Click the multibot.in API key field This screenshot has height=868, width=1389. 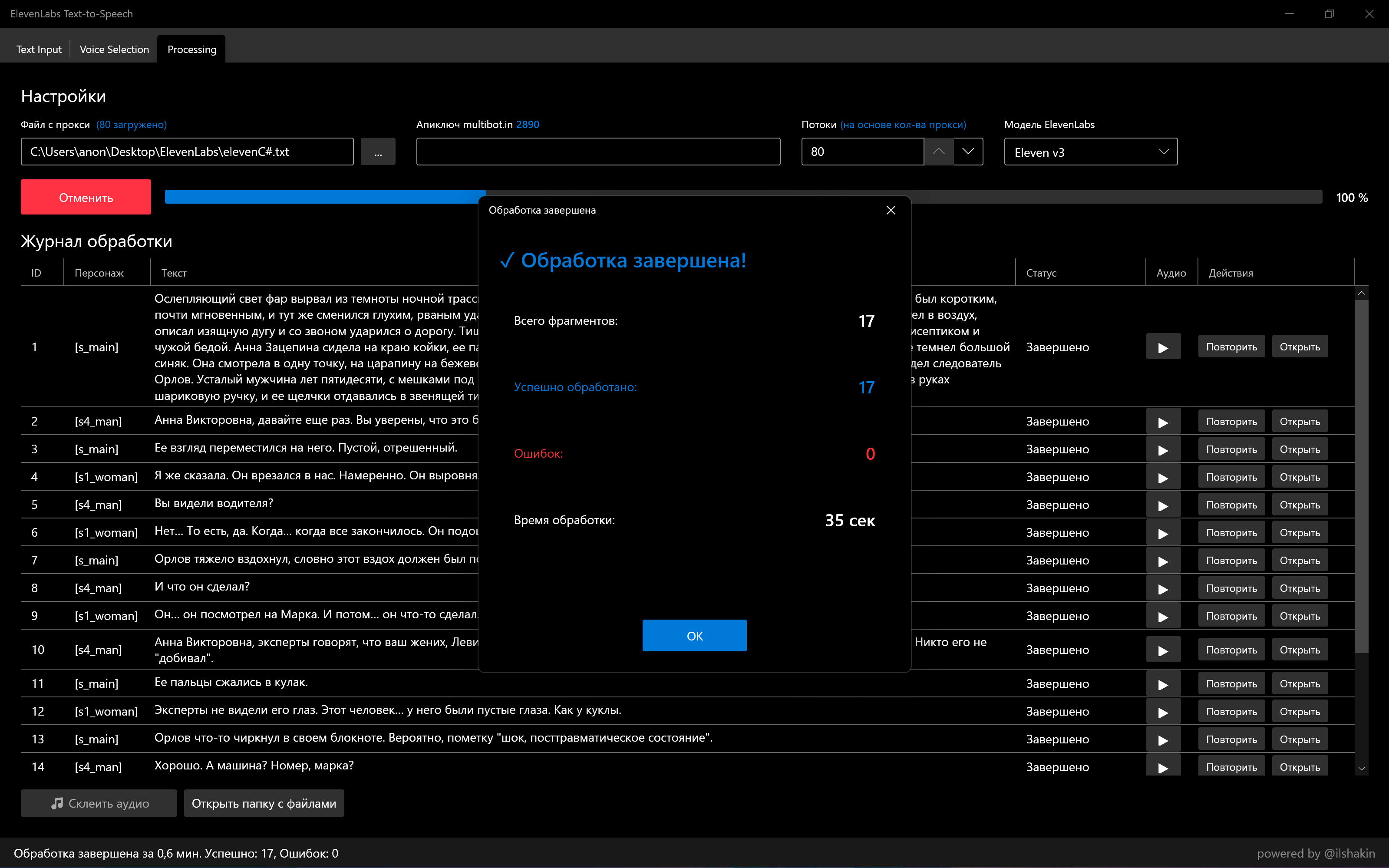coord(597,152)
